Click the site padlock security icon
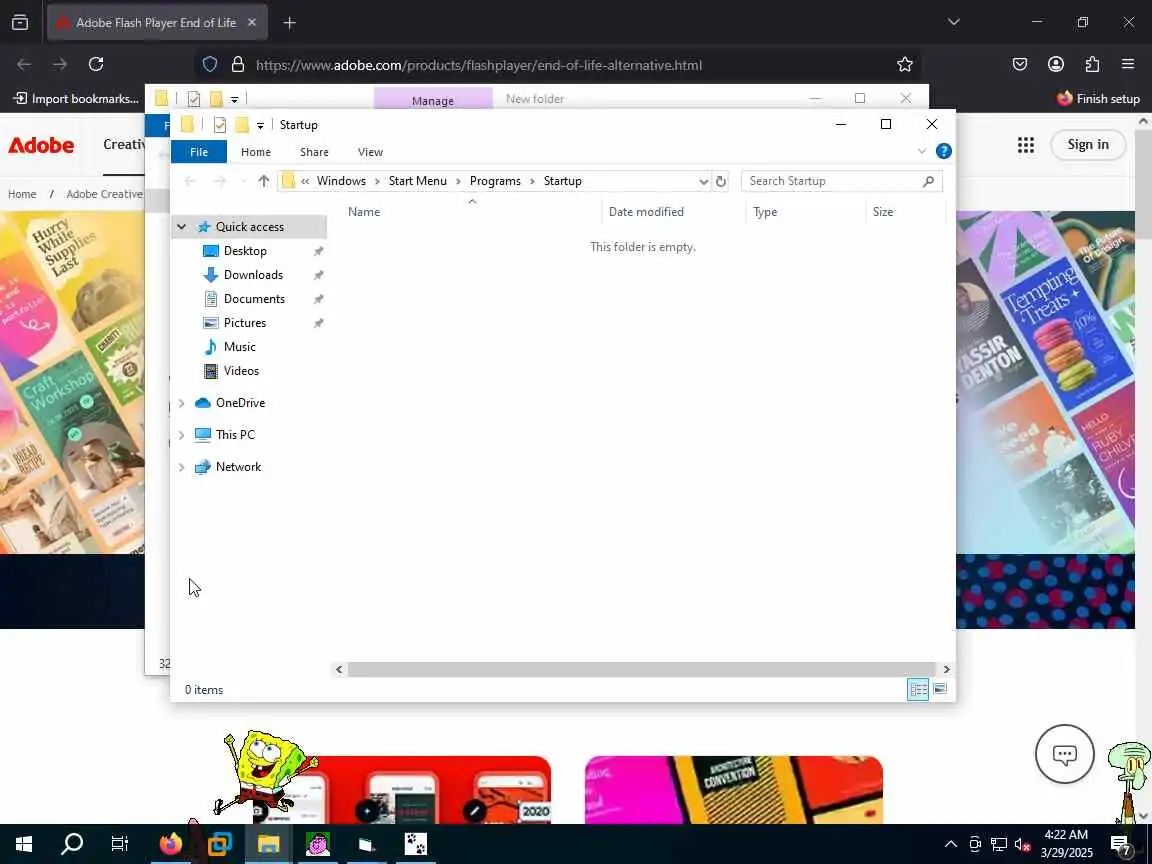The height and width of the screenshot is (864, 1152). coord(238,65)
